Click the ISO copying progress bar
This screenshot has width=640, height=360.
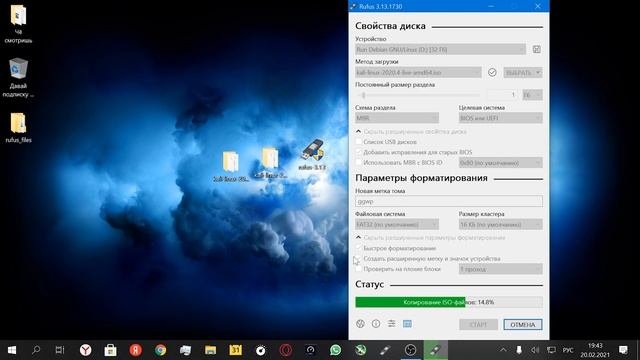449,302
